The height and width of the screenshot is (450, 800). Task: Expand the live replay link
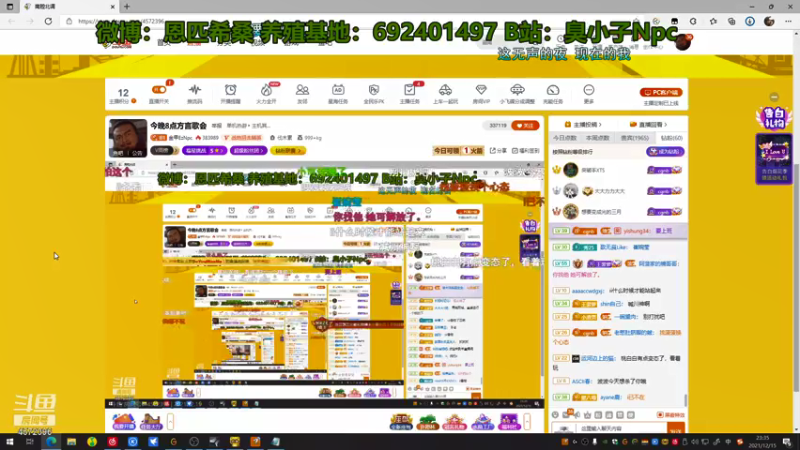649,124
